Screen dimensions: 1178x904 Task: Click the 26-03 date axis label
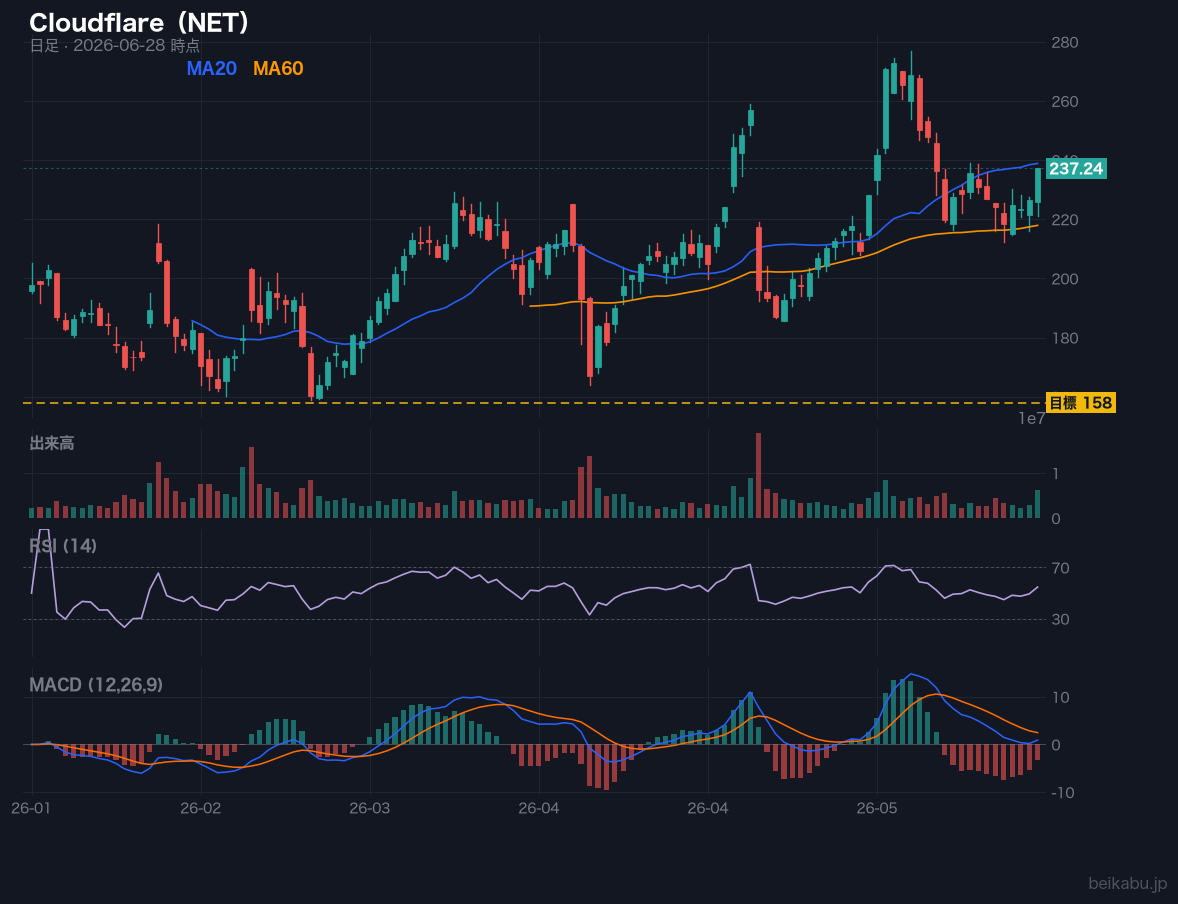[x=370, y=809]
